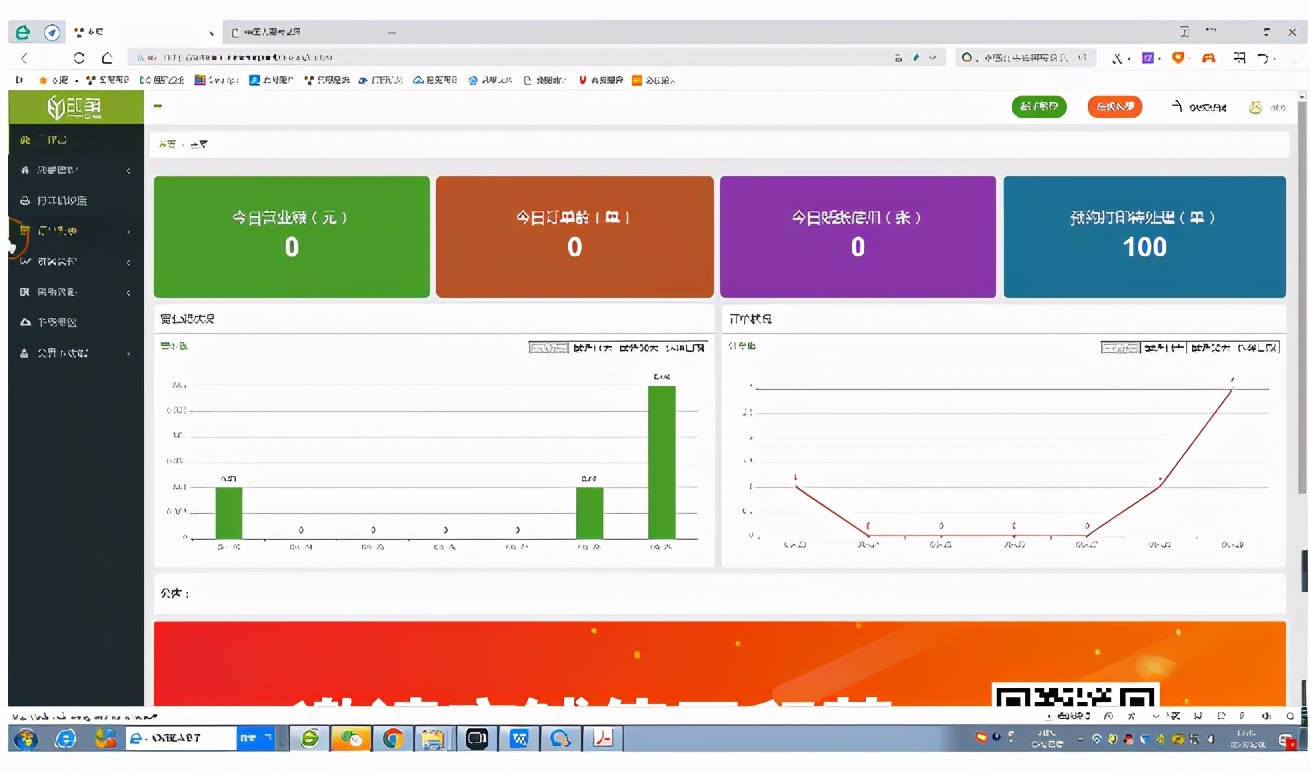Select the last range option above the line chart
This screenshot has height=774, width=1310.
1256,348
